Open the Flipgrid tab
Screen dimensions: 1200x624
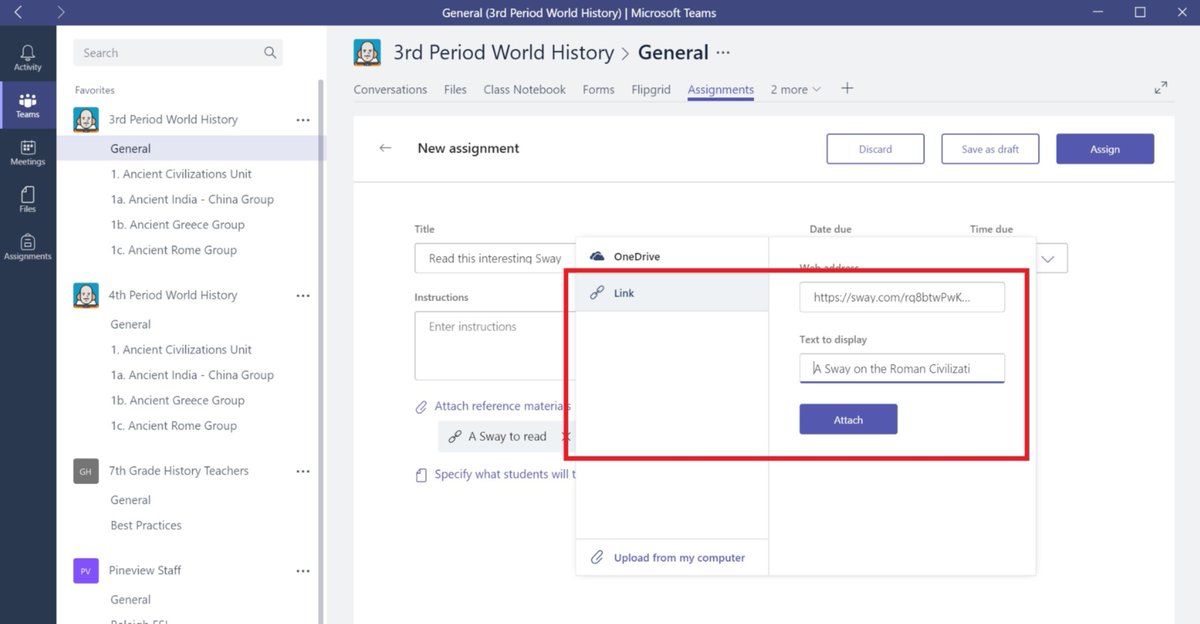[651, 89]
